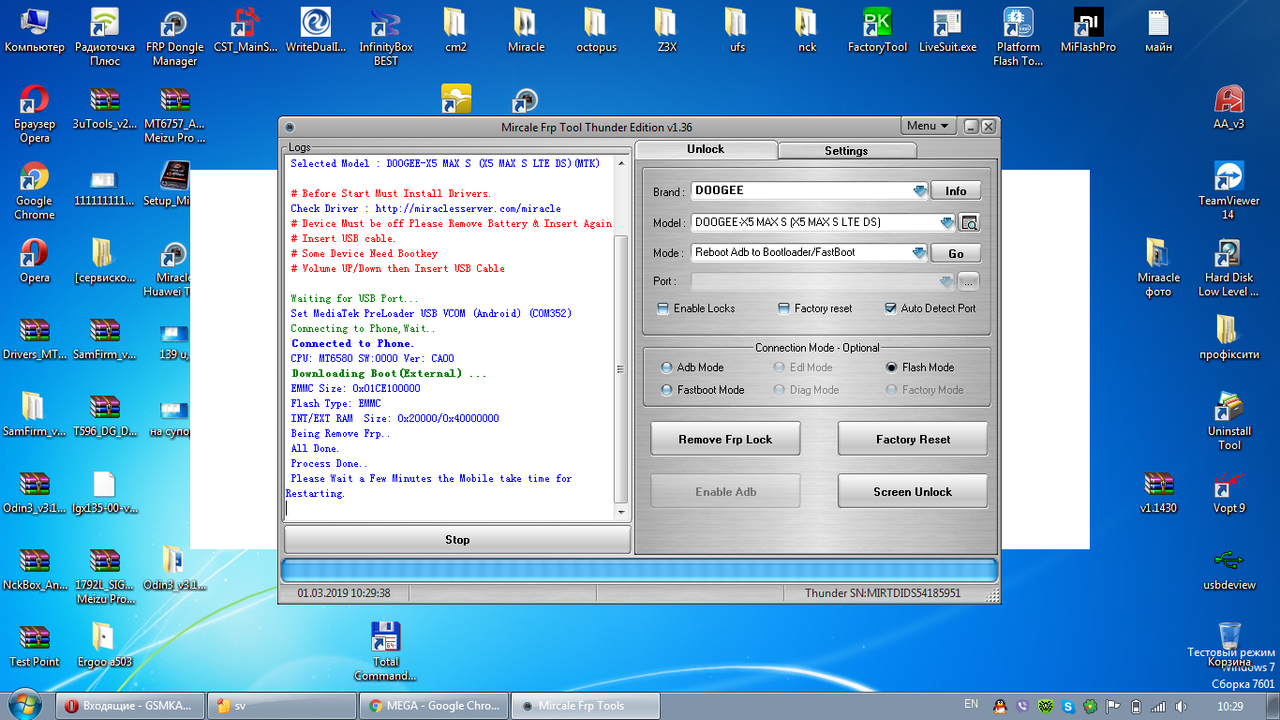Launch LiveSuit.exe from the desktop
Viewport: 1280px width, 720px height.
(947, 31)
